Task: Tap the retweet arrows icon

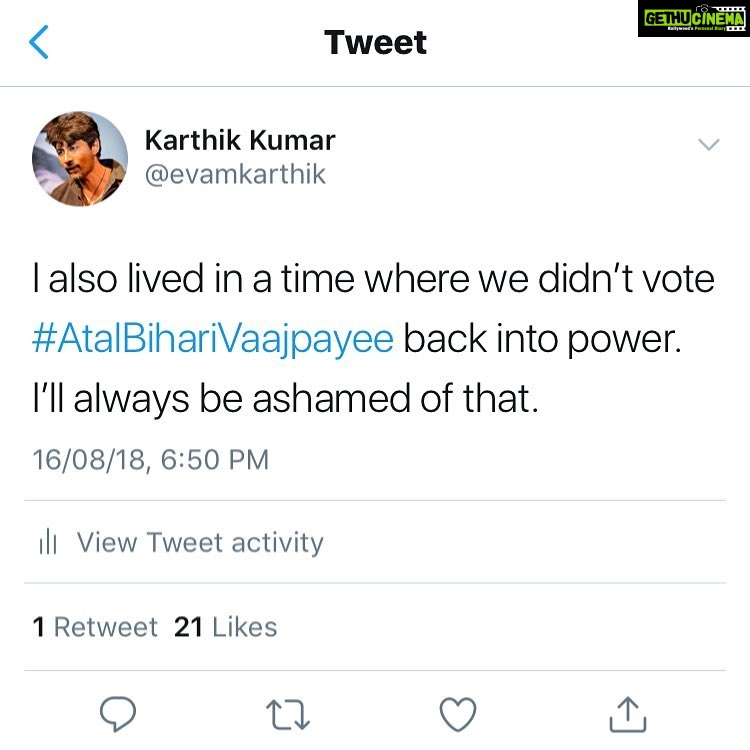Action: coord(288,715)
